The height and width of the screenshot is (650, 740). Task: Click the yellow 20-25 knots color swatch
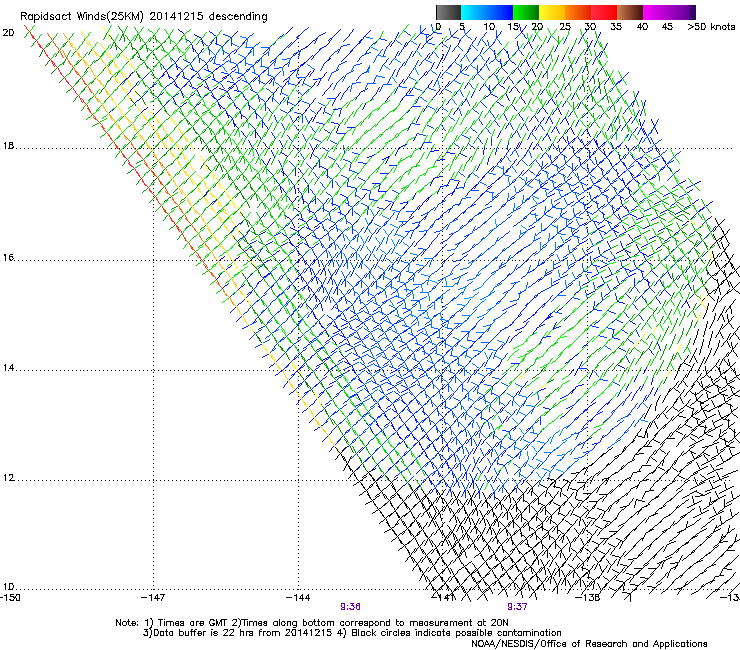552,12
